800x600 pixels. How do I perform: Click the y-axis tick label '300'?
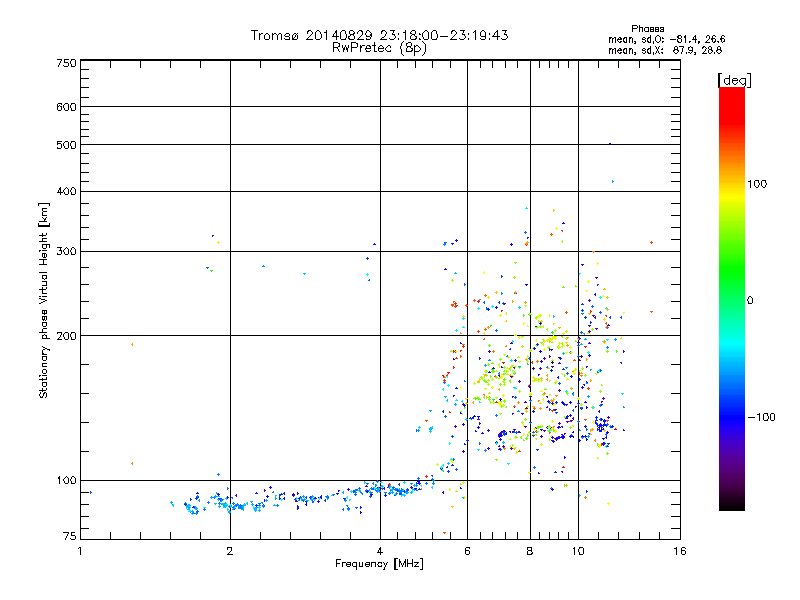pyautogui.click(x=66, y=252)
